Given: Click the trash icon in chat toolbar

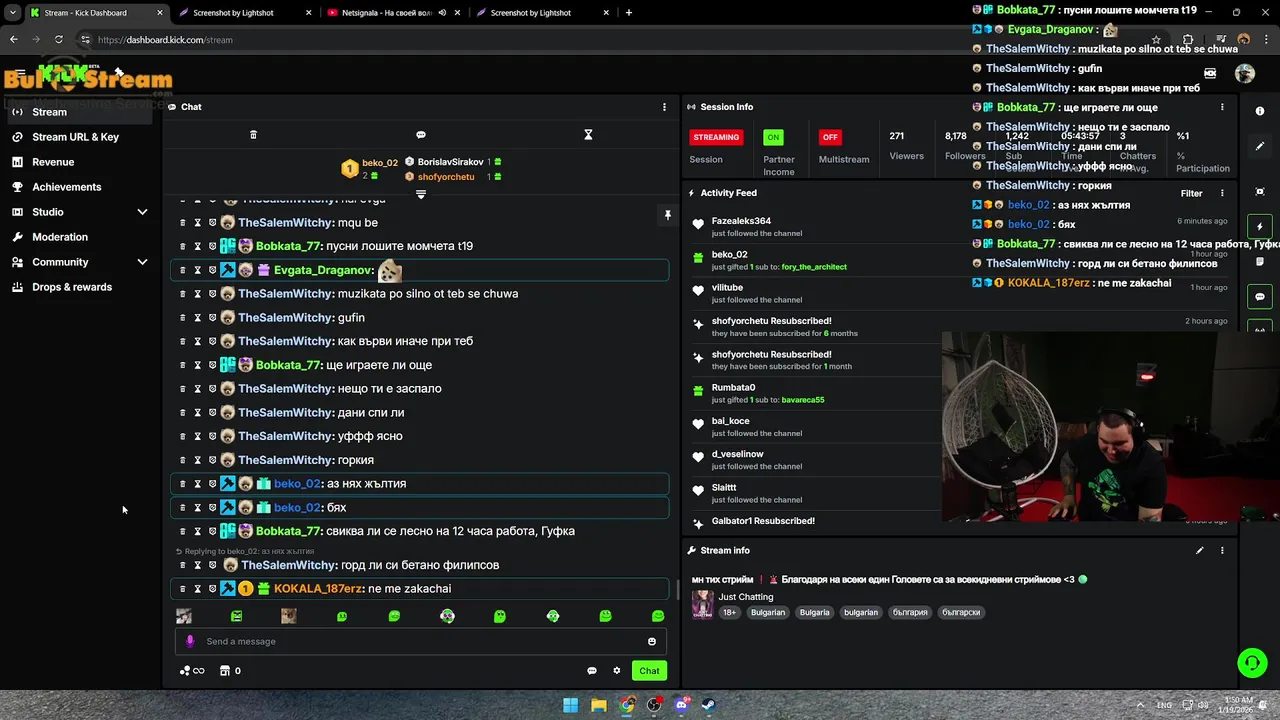Looking at the screenshot, I should pyautogui.click(x=253, y=135).
